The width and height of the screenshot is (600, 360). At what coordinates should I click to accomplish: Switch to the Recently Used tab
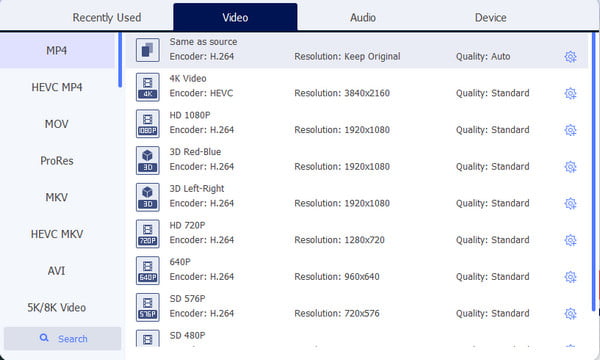click(x=107, y=18)
